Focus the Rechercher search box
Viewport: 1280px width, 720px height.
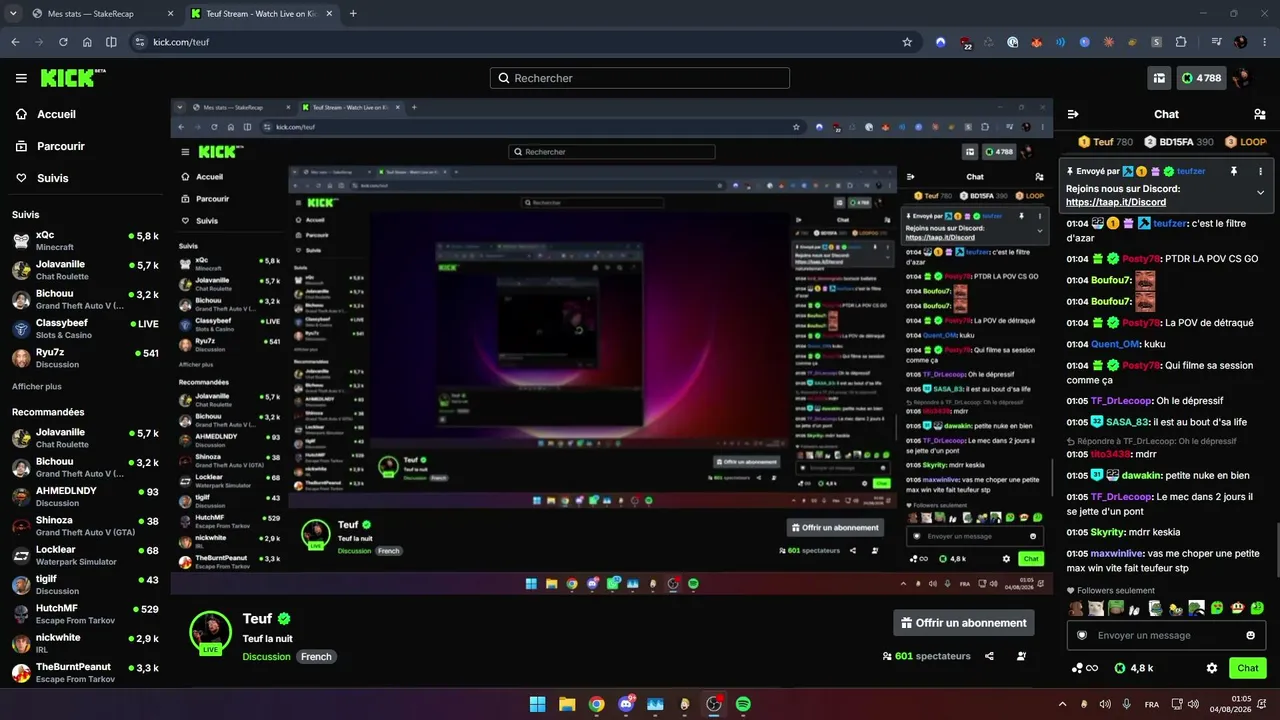(640, 78)
